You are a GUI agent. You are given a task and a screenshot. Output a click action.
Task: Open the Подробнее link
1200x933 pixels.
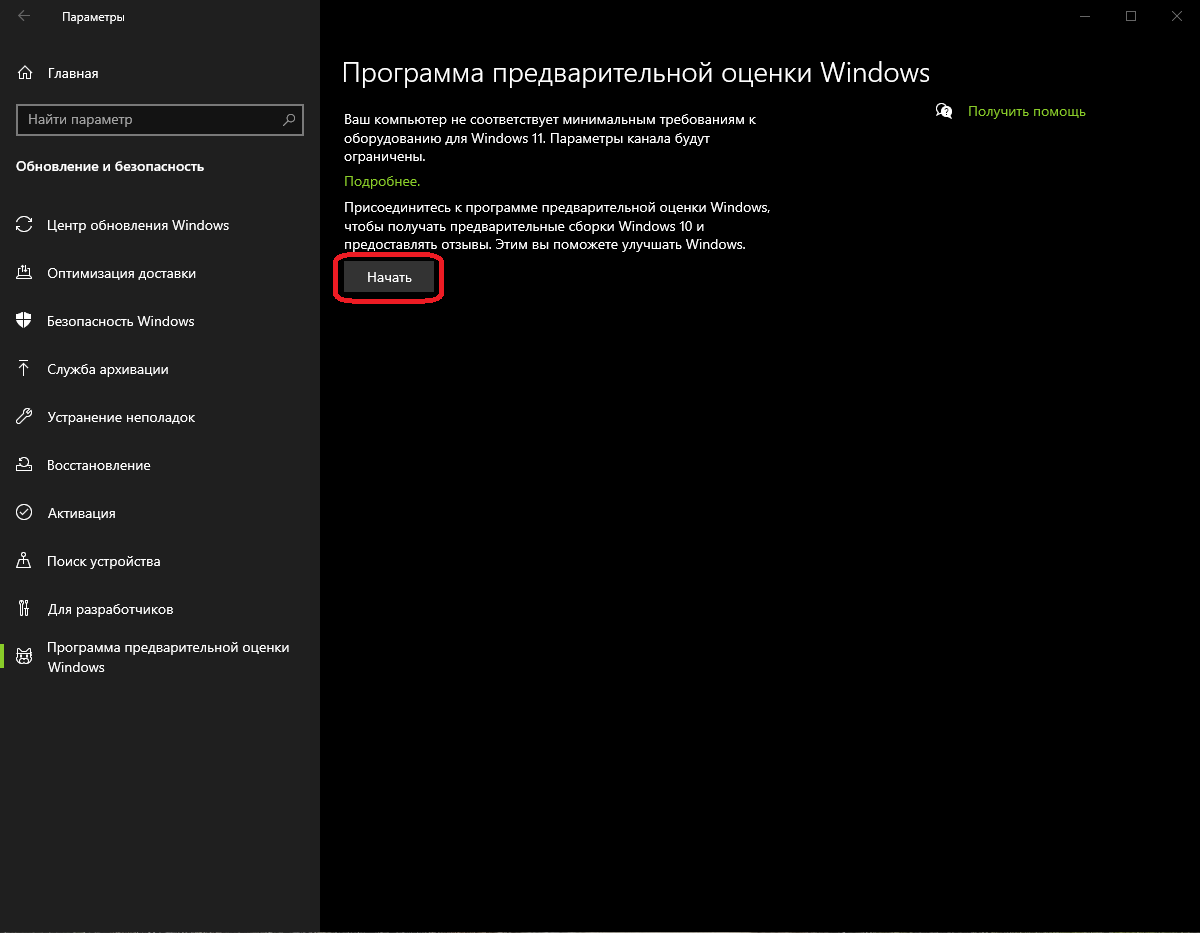click(x=382, y=181)
